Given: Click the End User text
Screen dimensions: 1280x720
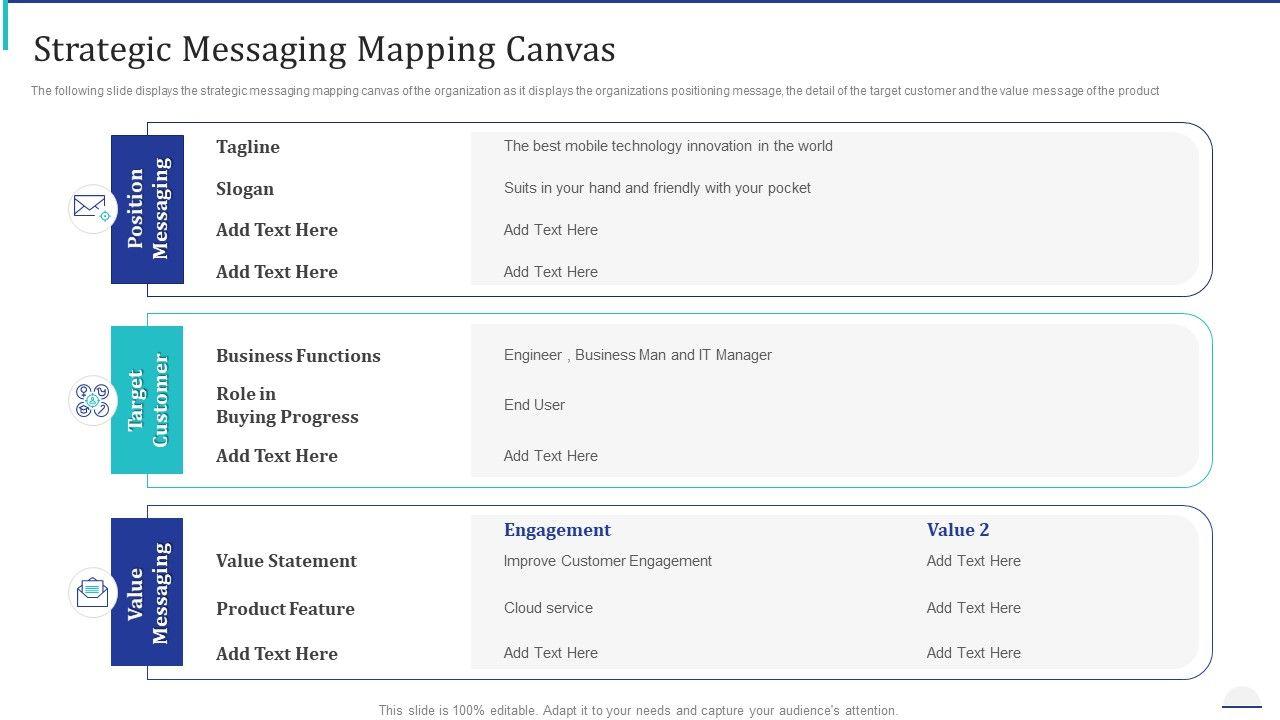Looking at the screenshot, I should coord(534,405).
